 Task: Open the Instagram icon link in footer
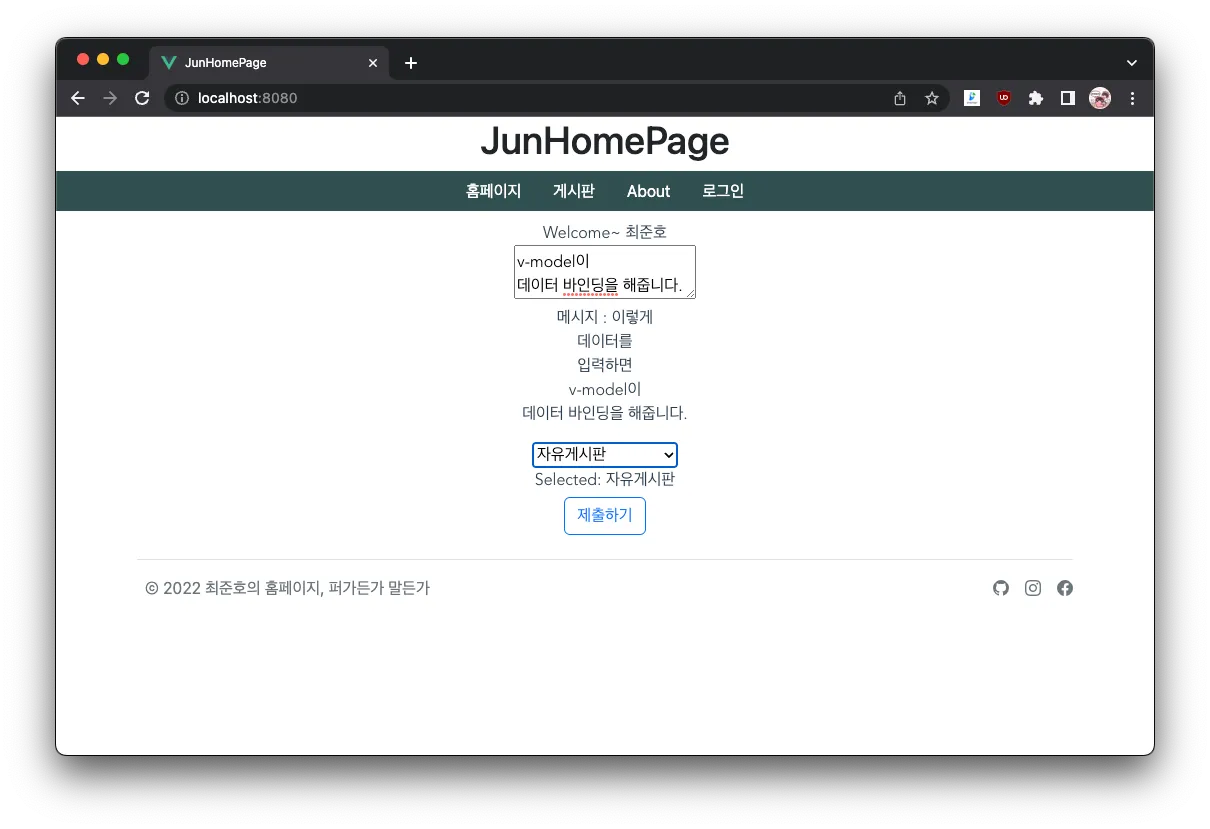click(1033, 588)
